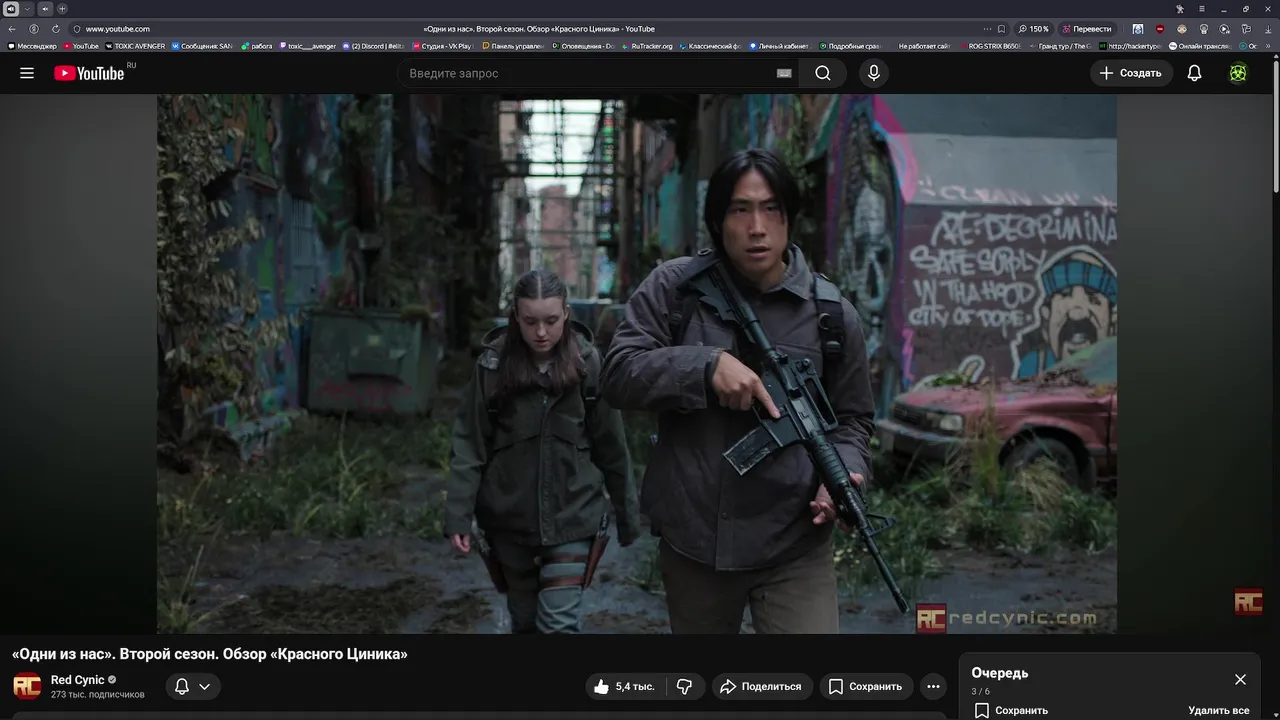Image resolution: width=1280 pixels, height=720 pixels.
Task: Open the on-screen keyboard in search box
Action: 784,73
